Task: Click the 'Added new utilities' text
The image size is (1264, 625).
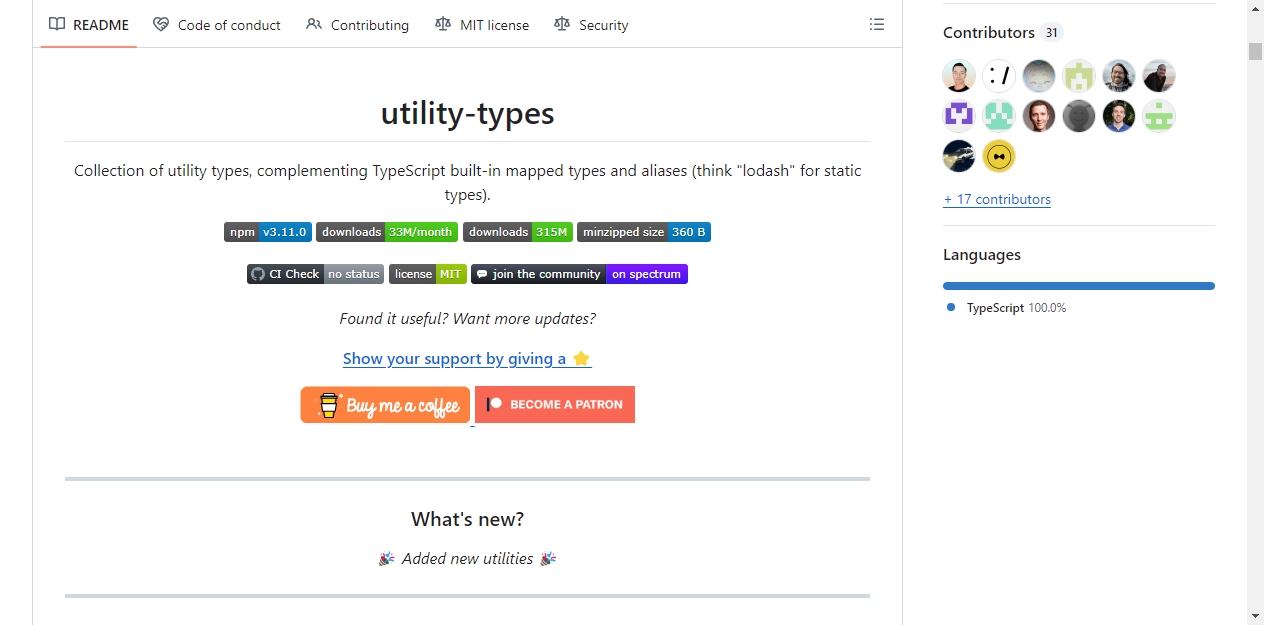Action: tap(467, 559)
